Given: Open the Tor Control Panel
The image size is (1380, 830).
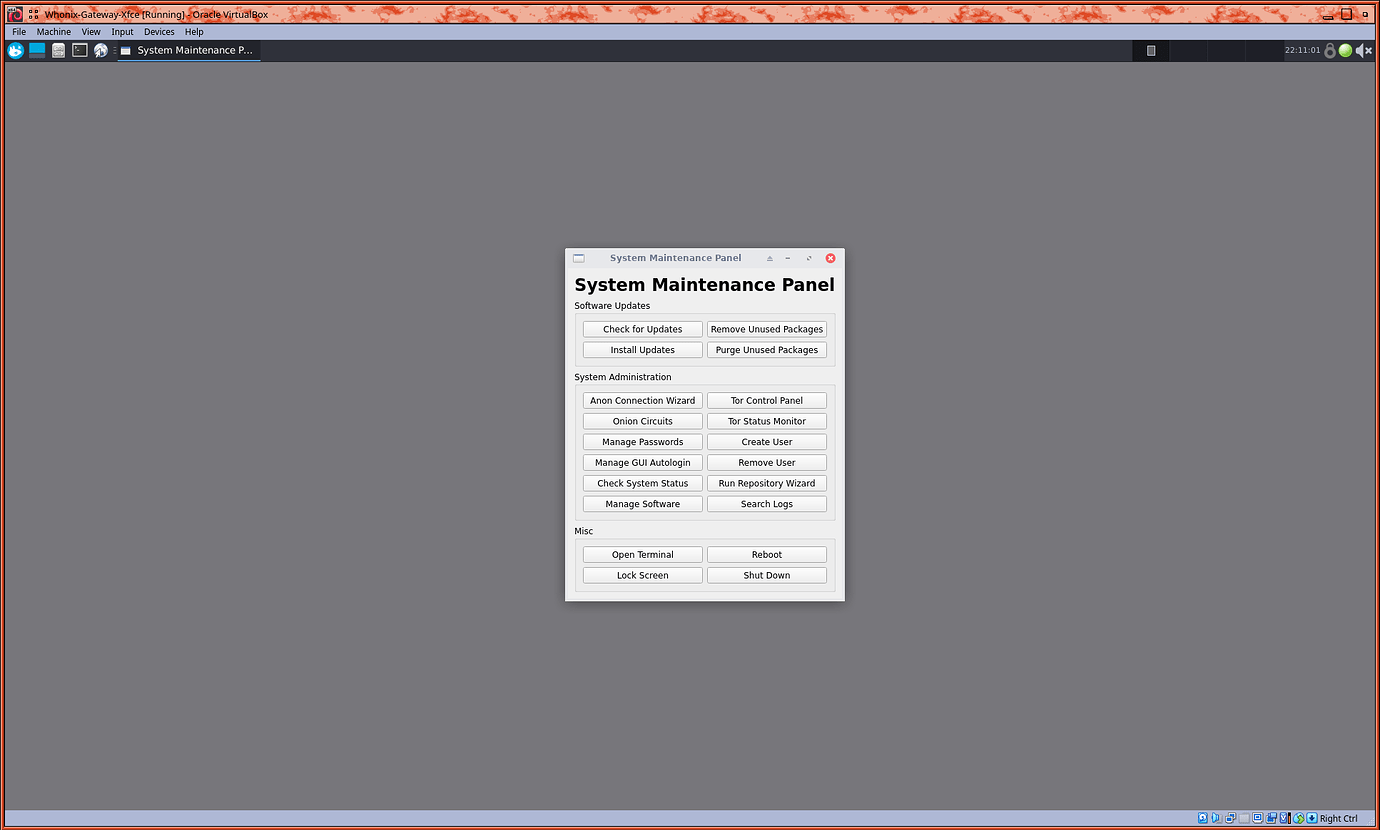Looking at the screenshot, I should (766, 399).
